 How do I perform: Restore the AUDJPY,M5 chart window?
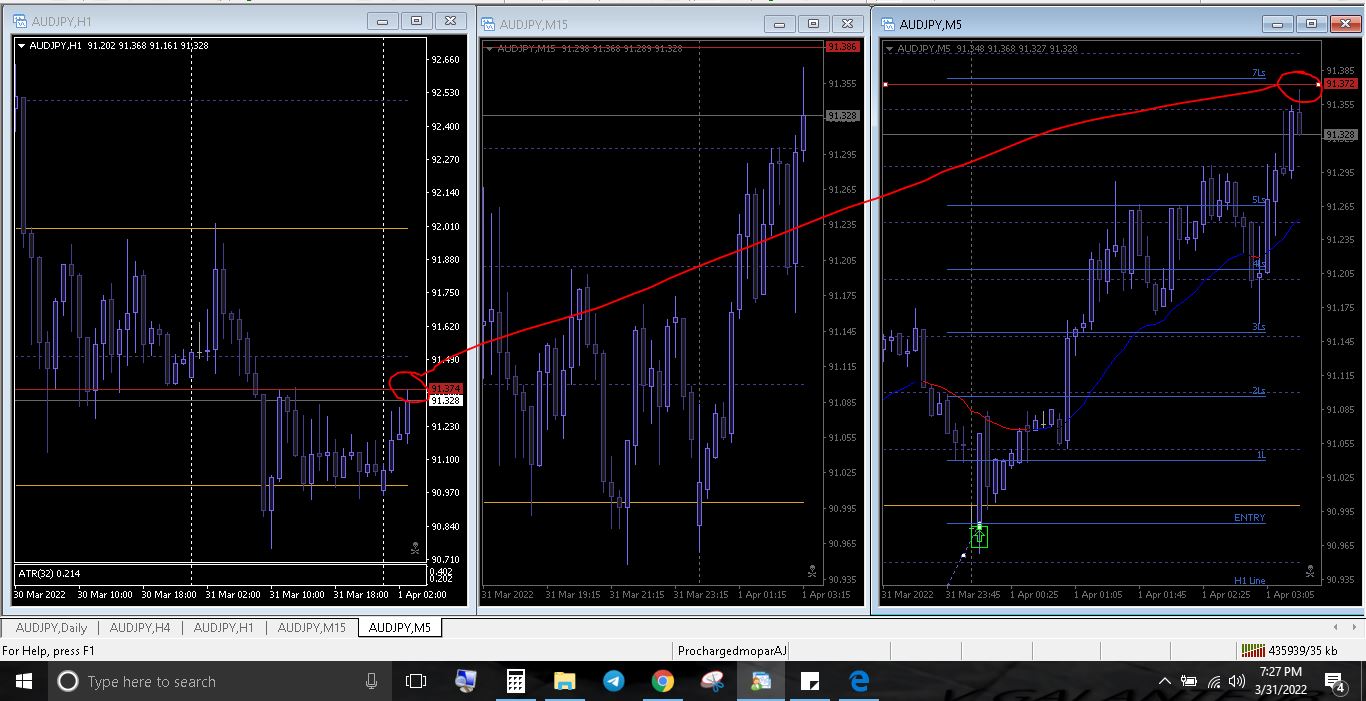1310,24
